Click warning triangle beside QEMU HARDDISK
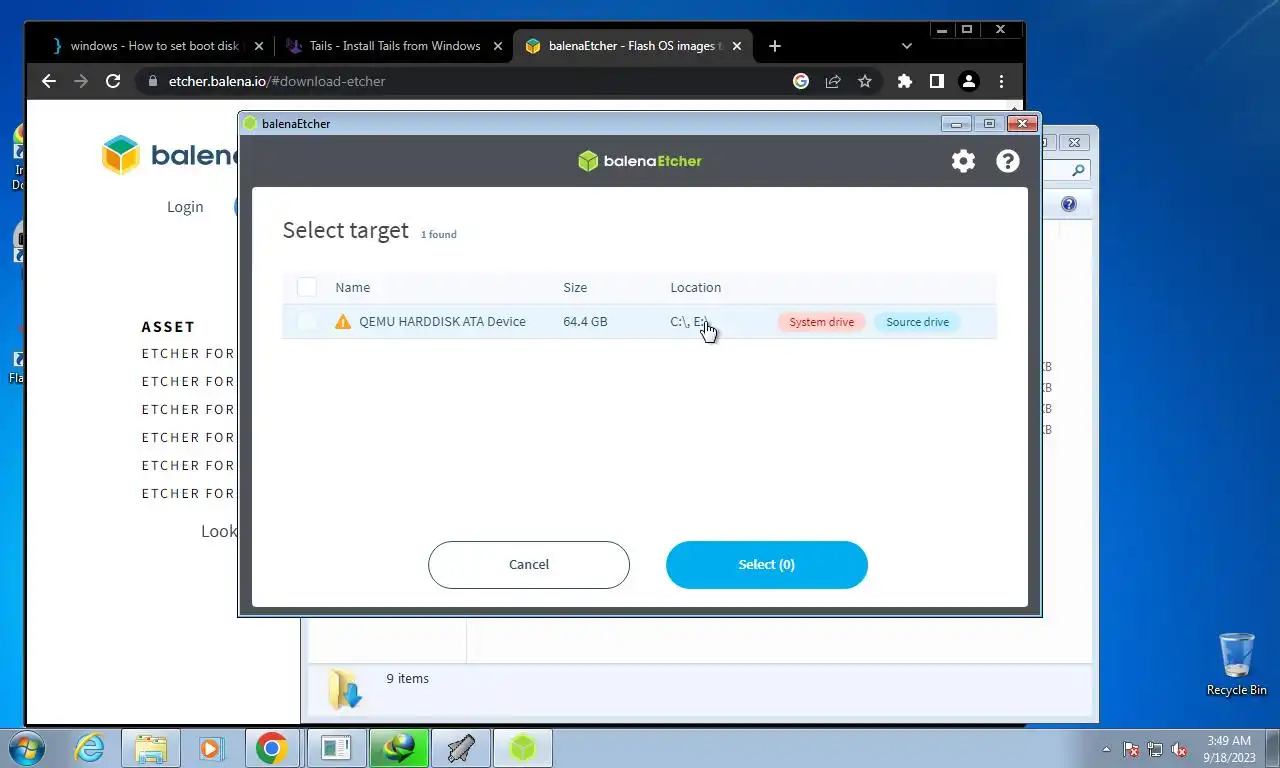The height and width of the screenshot is (768, 1280). 343,322
